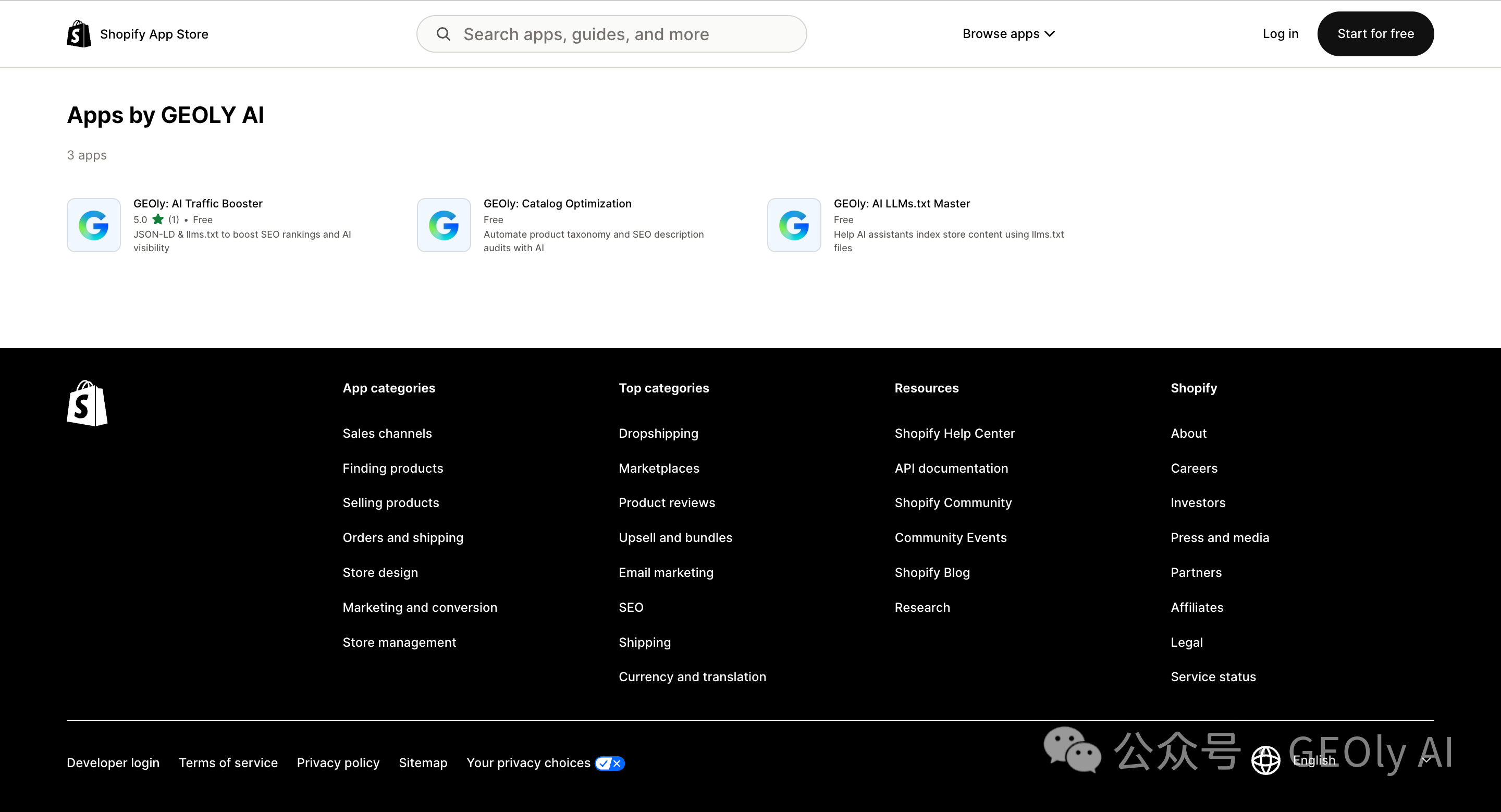Click the Shopify bag logo in header
The image size is (1501, 812).
[x=79, y=34]
